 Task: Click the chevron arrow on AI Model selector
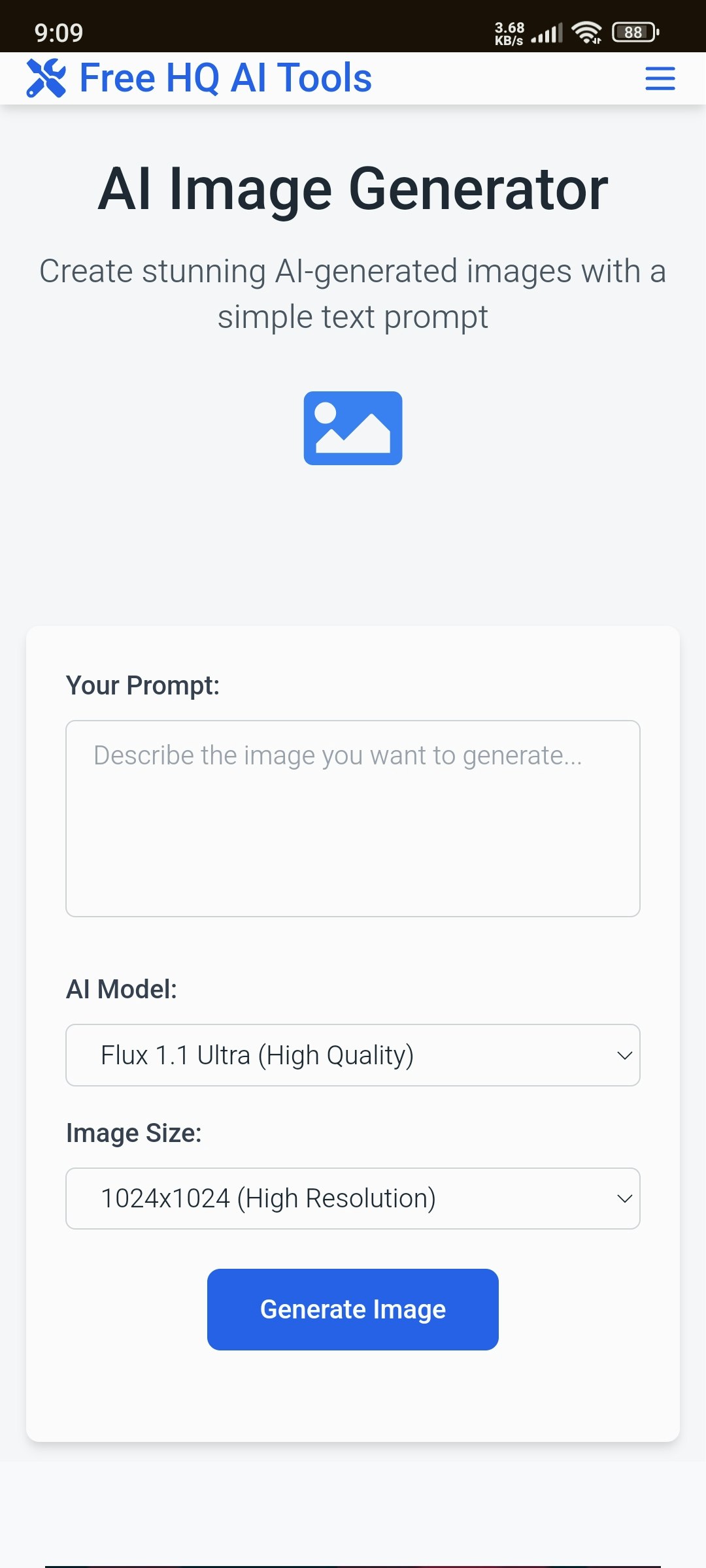coord(624,1055)
